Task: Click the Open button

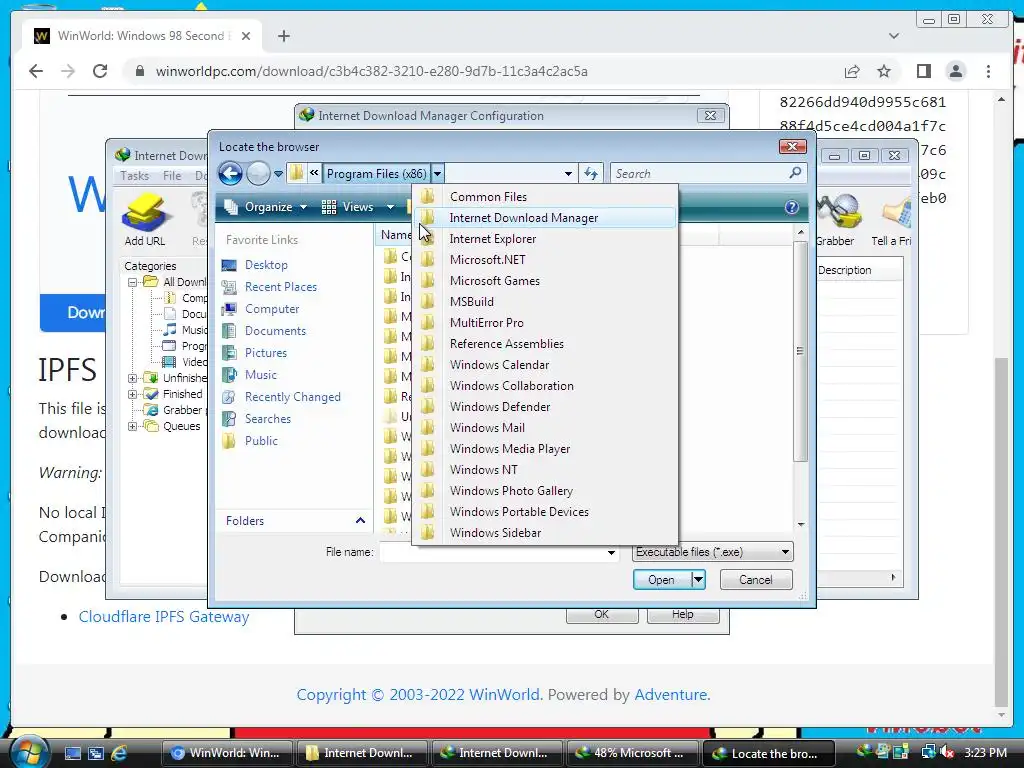Action: (662, 580)
